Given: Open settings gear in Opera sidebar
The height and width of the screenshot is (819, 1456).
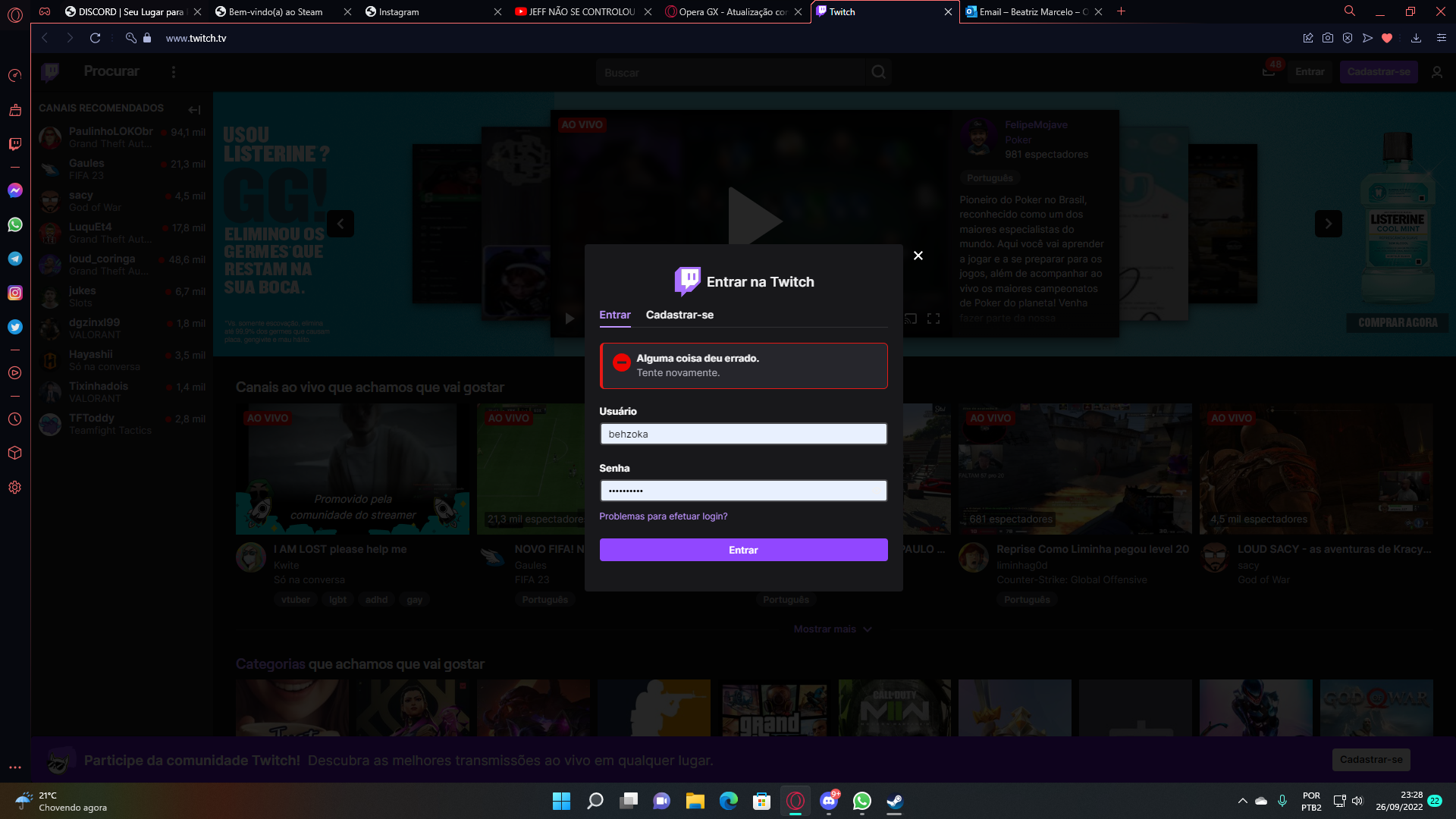Looking at the screenshot, I should pyautogui.click(x=15, y=488).
